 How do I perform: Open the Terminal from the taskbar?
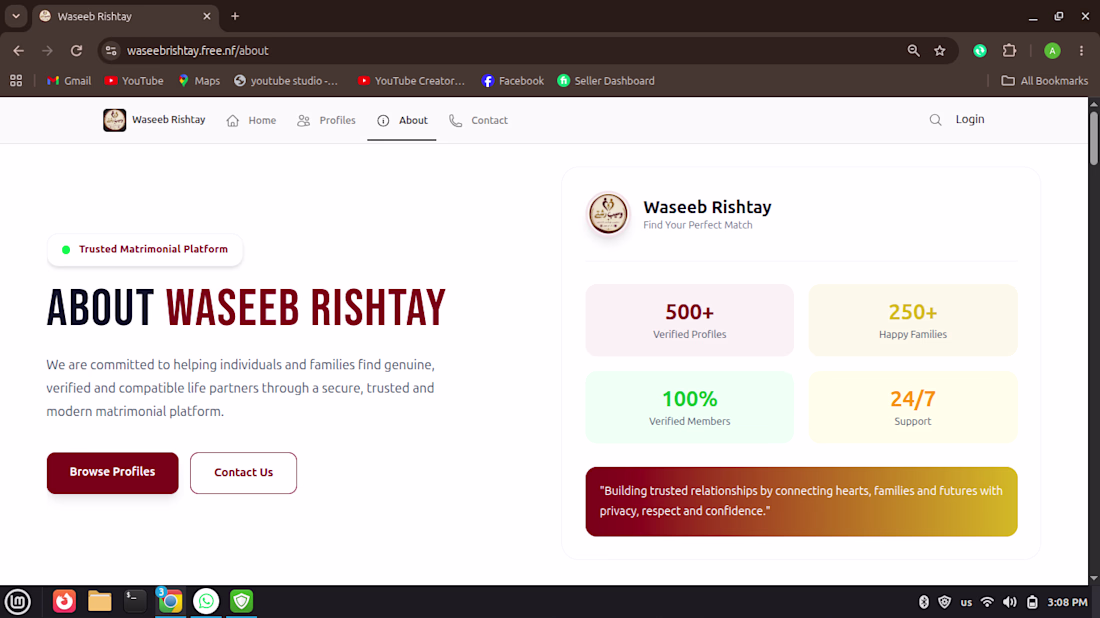click(135, 601)
